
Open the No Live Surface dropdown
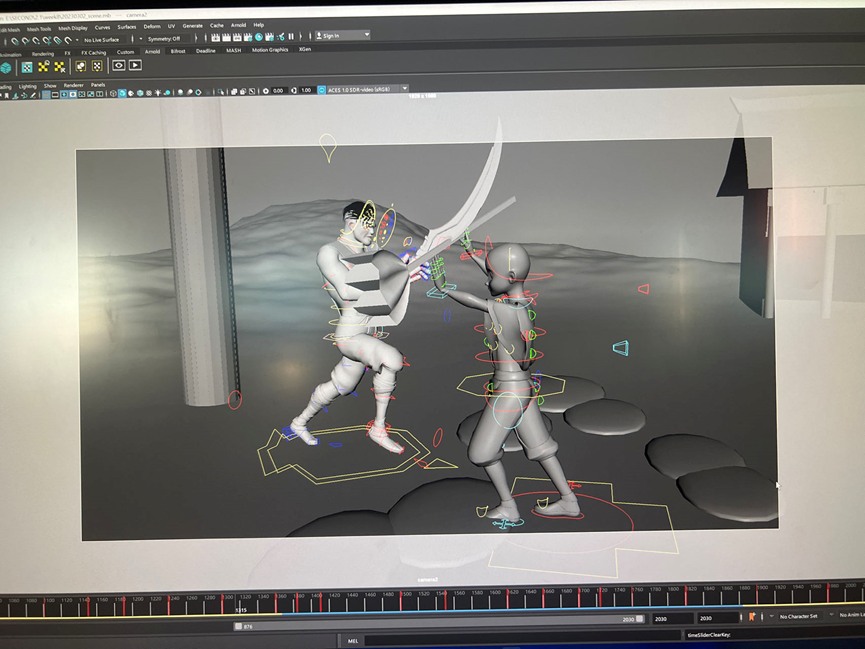(x=105, y=40)
